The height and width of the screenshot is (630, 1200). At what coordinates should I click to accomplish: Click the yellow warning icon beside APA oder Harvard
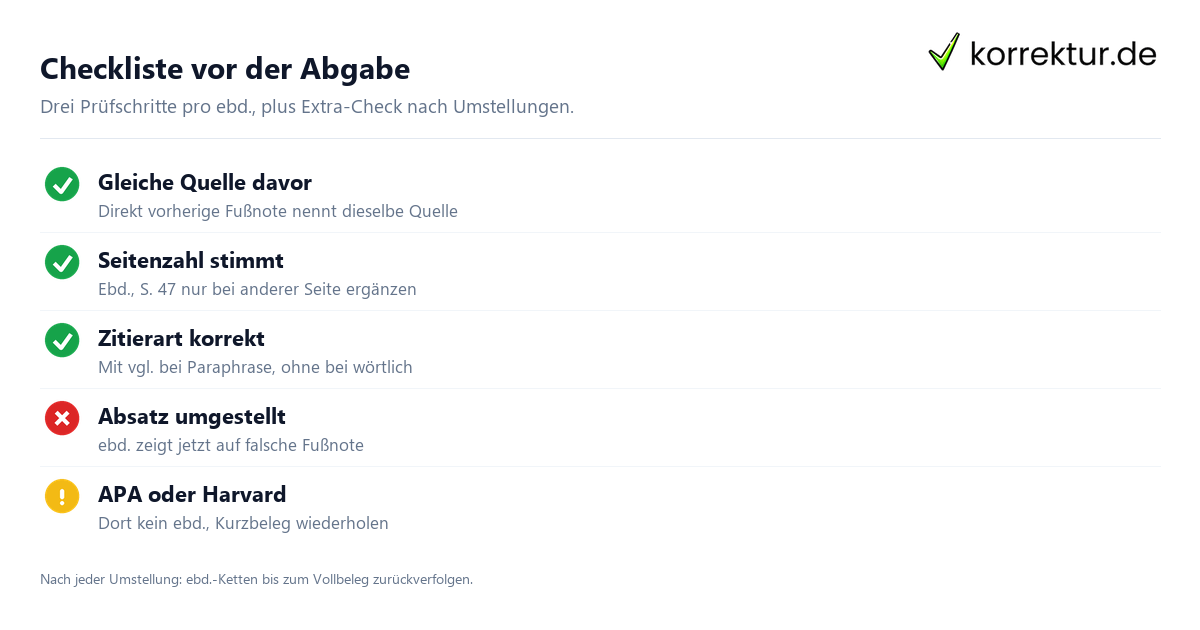pos(62,496)
